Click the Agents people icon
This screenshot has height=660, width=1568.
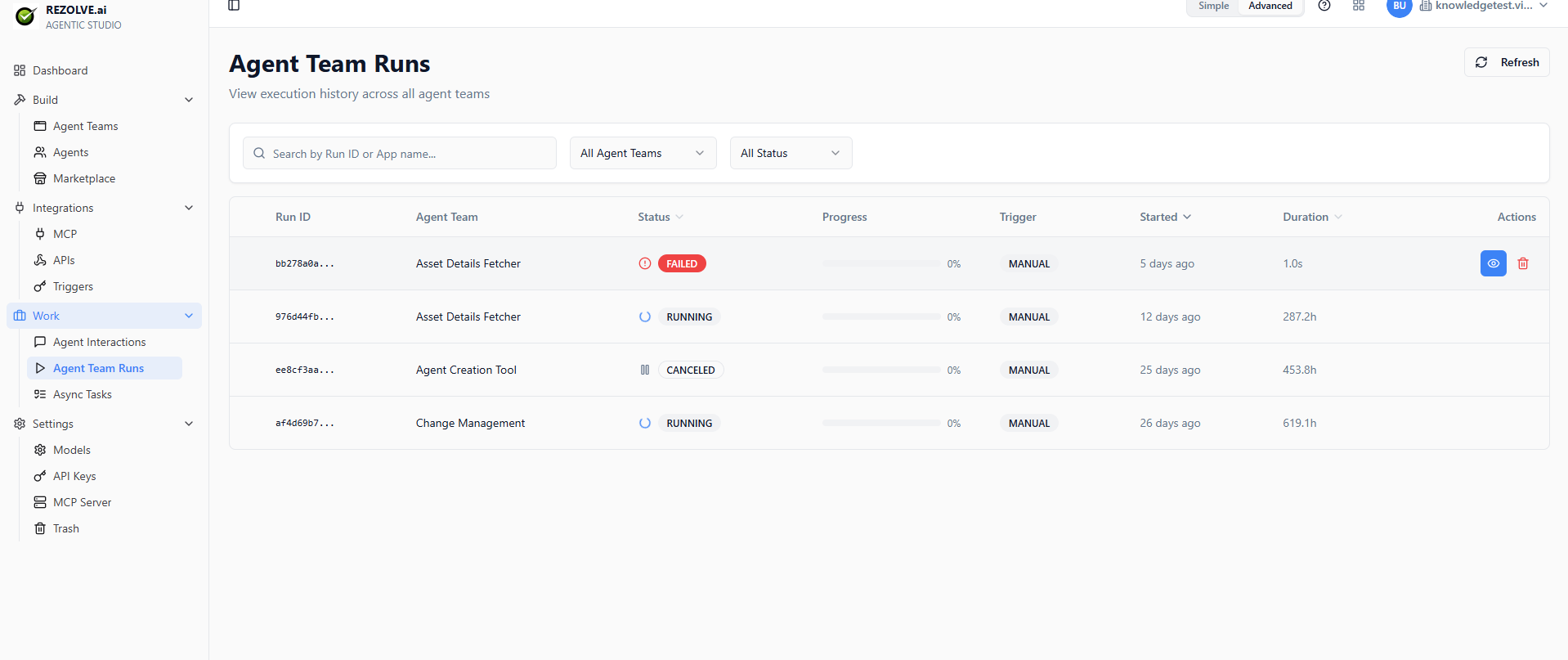coord(40,152)
